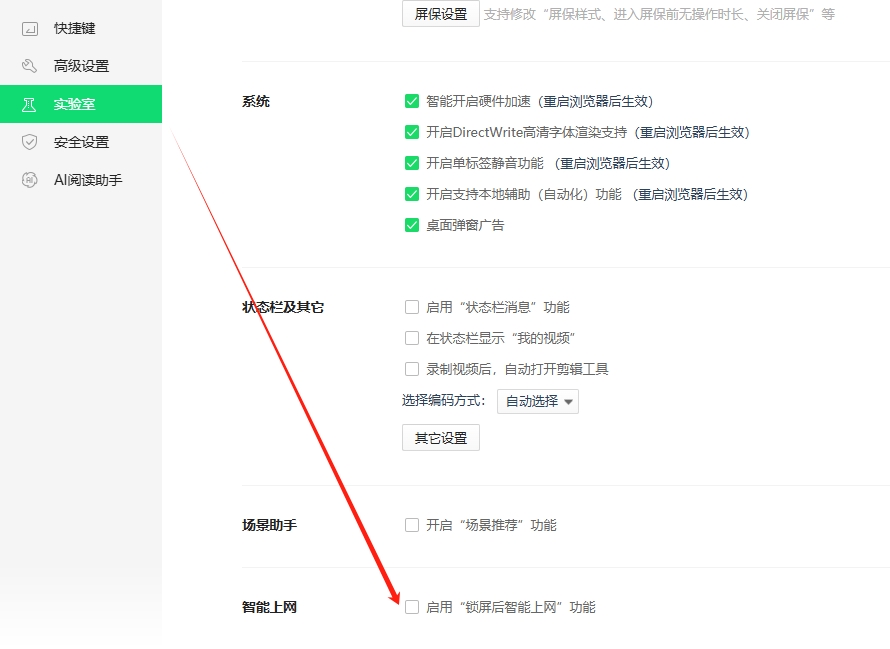
Task: Click the 状态栏及其它 section heading
Action: 283,307
